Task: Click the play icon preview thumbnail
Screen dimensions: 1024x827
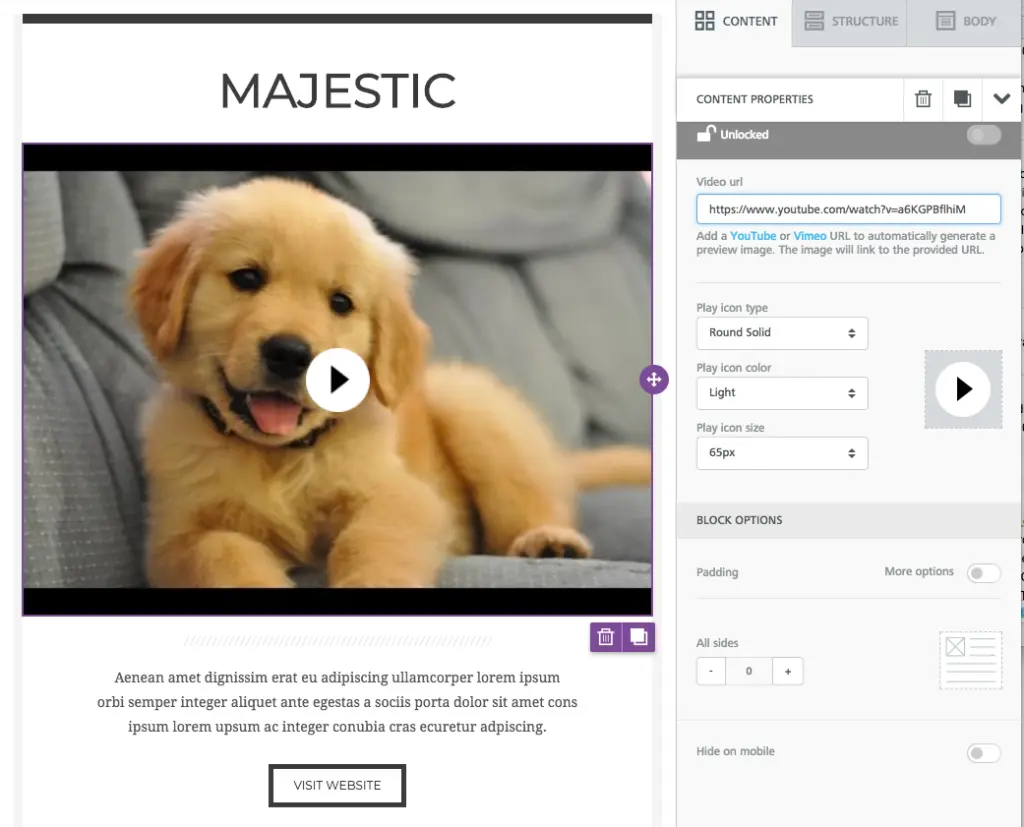Action: point(963,390)
